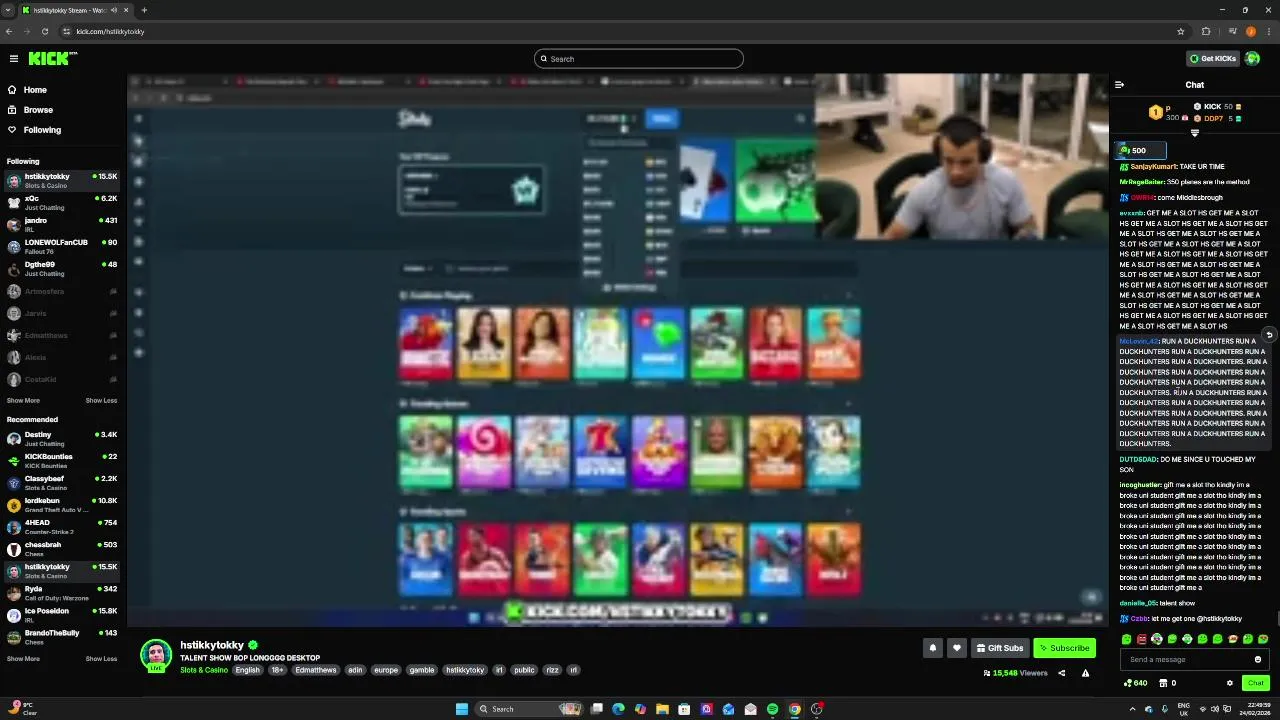Expand Following list with Show More
The height and width of the screenshot is (720, 1280).
pyautogui.click(x=23, y=401)
